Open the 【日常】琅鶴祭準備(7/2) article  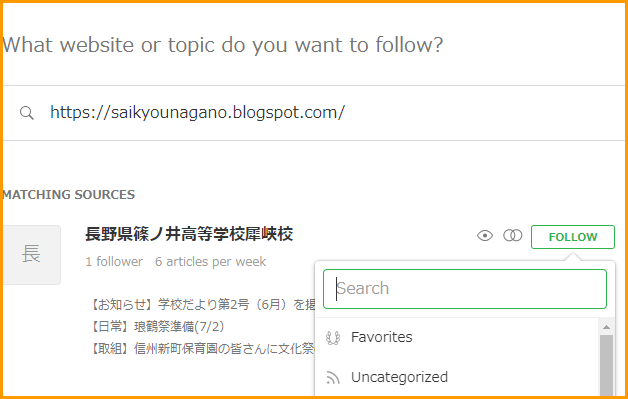pyautogui.click(x=158, y=326)
